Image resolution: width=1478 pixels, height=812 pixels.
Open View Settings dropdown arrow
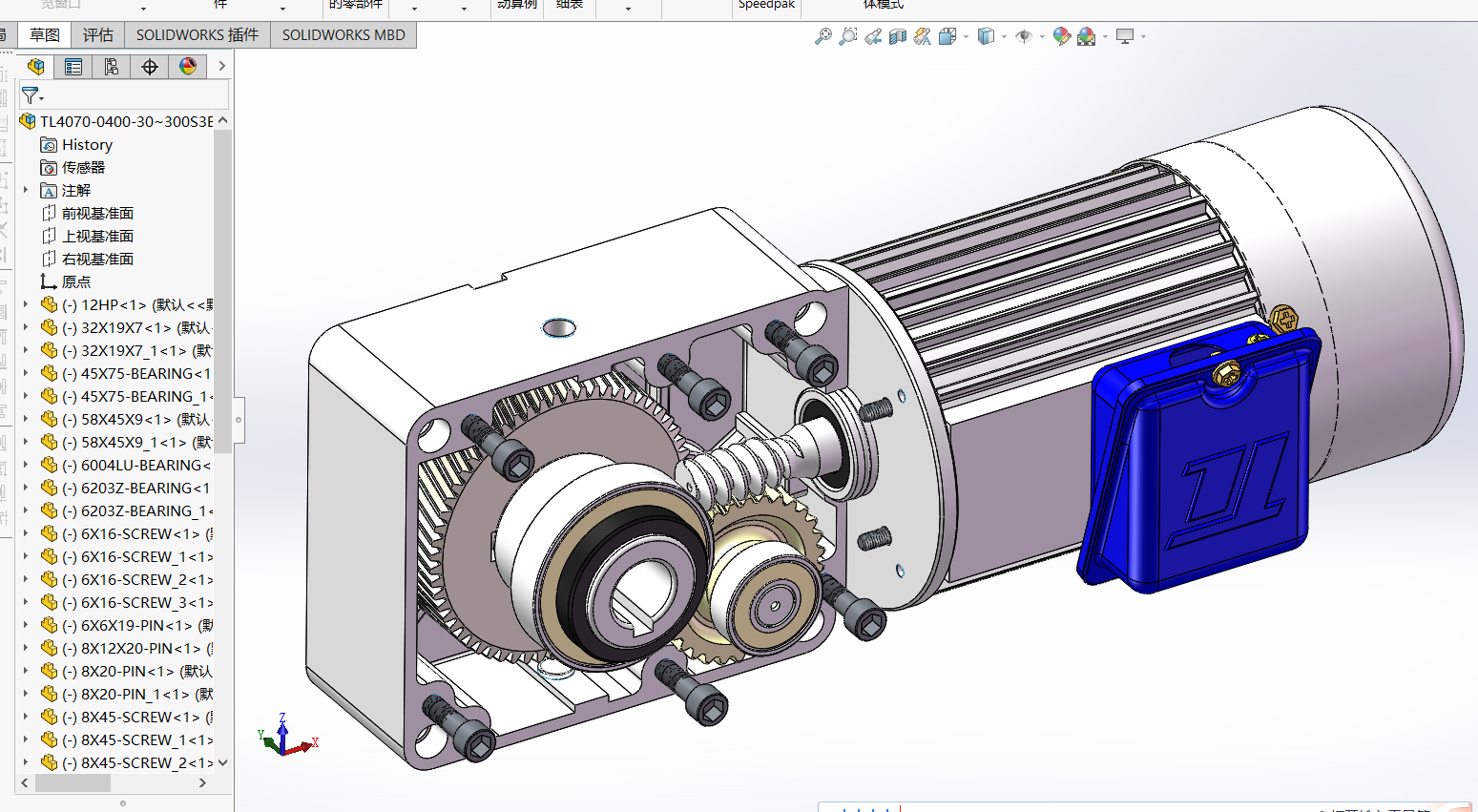click(x=1143, y=37)
